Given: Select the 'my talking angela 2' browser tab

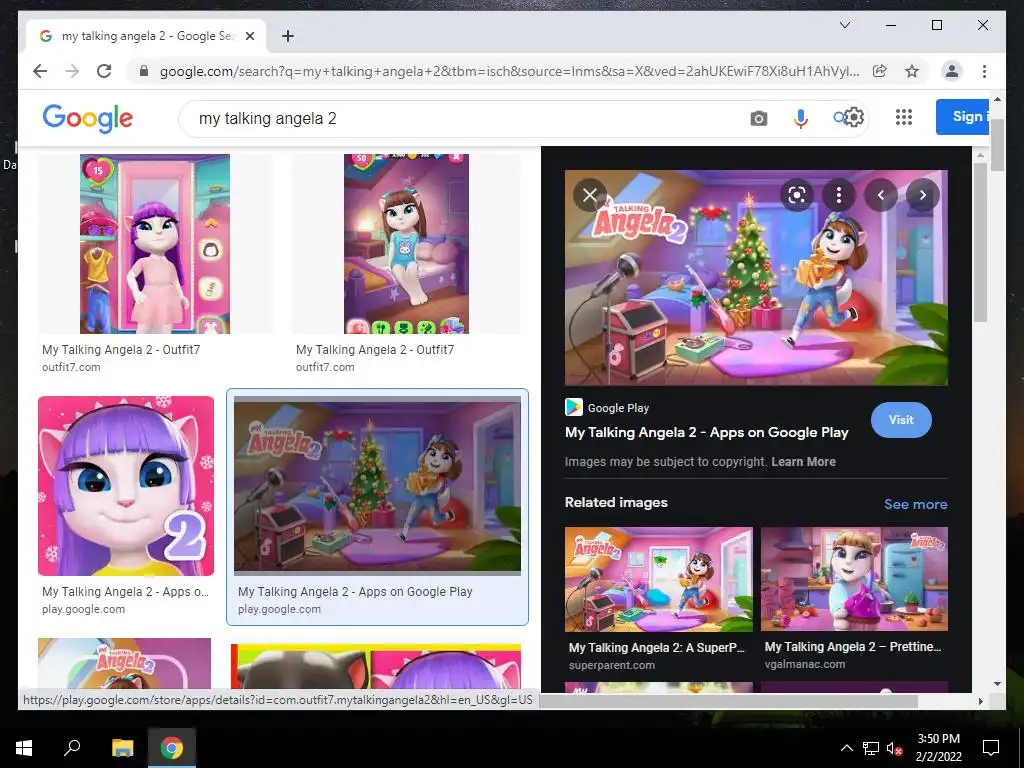Looking at the screenshot, I should coord(146,36).
